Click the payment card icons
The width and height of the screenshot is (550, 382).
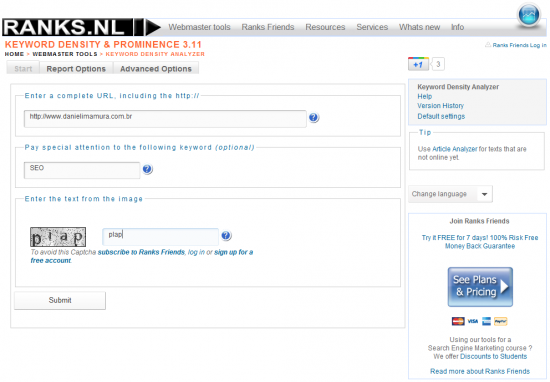pyautogui.click(x=479, y=321)
